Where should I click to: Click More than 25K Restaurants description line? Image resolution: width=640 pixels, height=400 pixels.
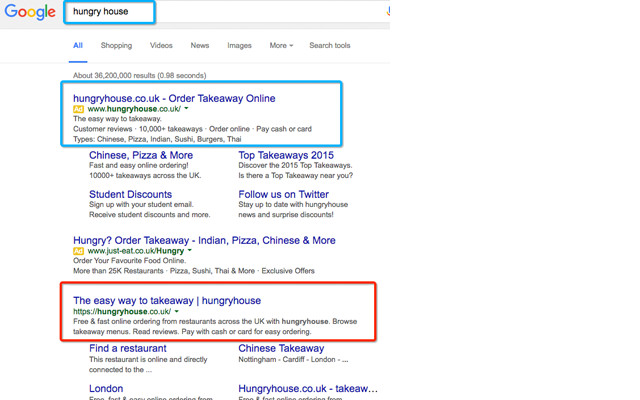194,271
